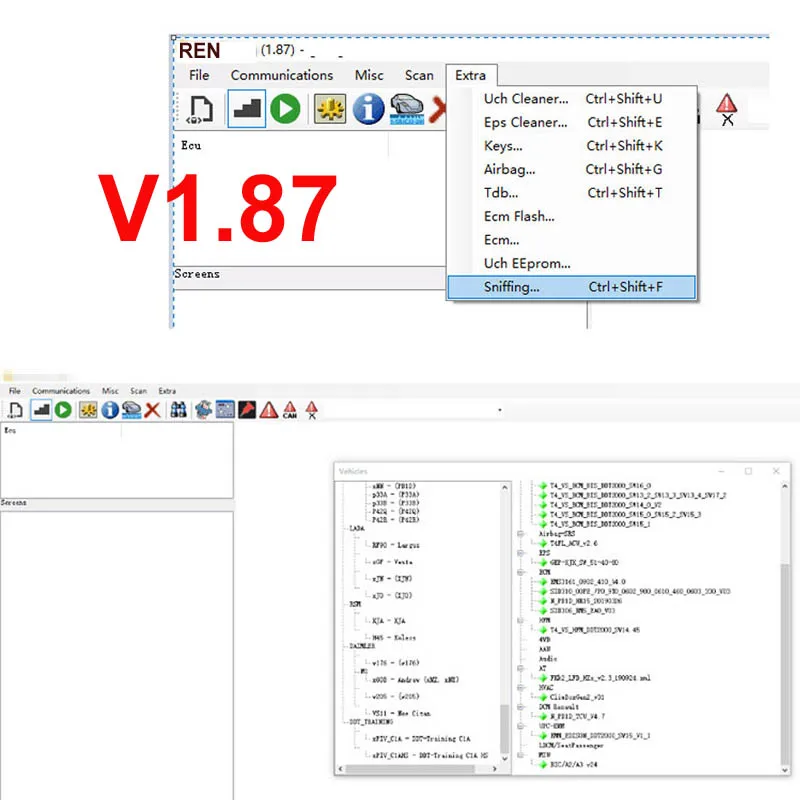Click the green play icon in lower window
800x800 pixels.
pos(63,410)
